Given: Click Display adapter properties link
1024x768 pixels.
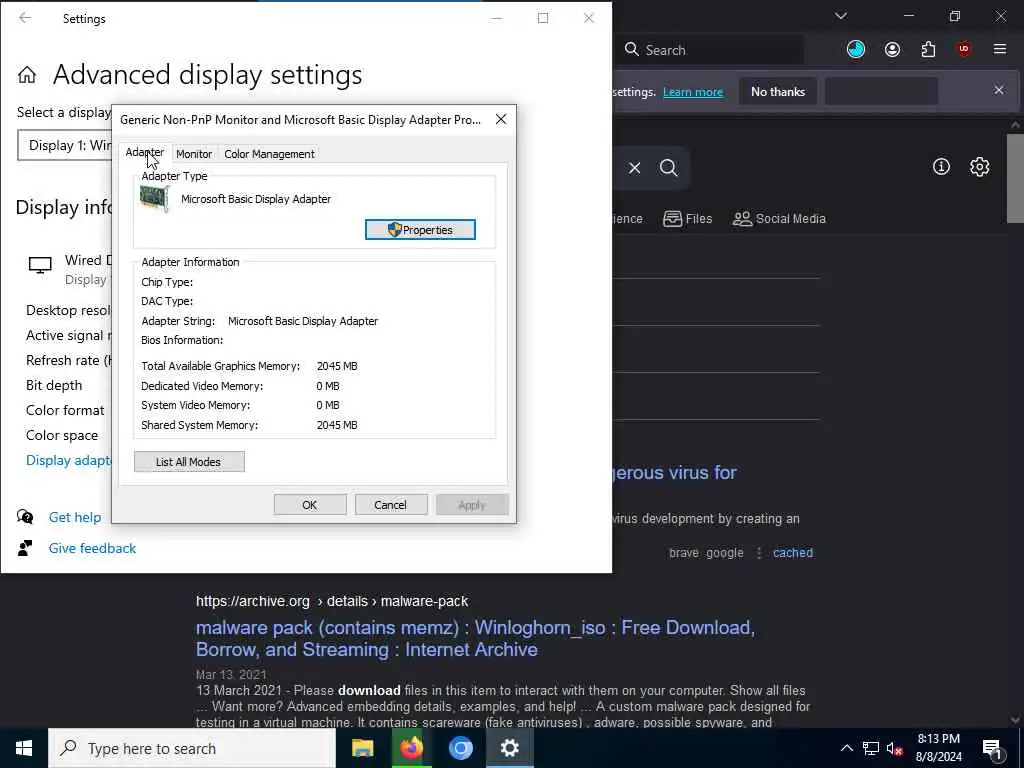Looking at the screenshot, I should click(x=69, y=460).
